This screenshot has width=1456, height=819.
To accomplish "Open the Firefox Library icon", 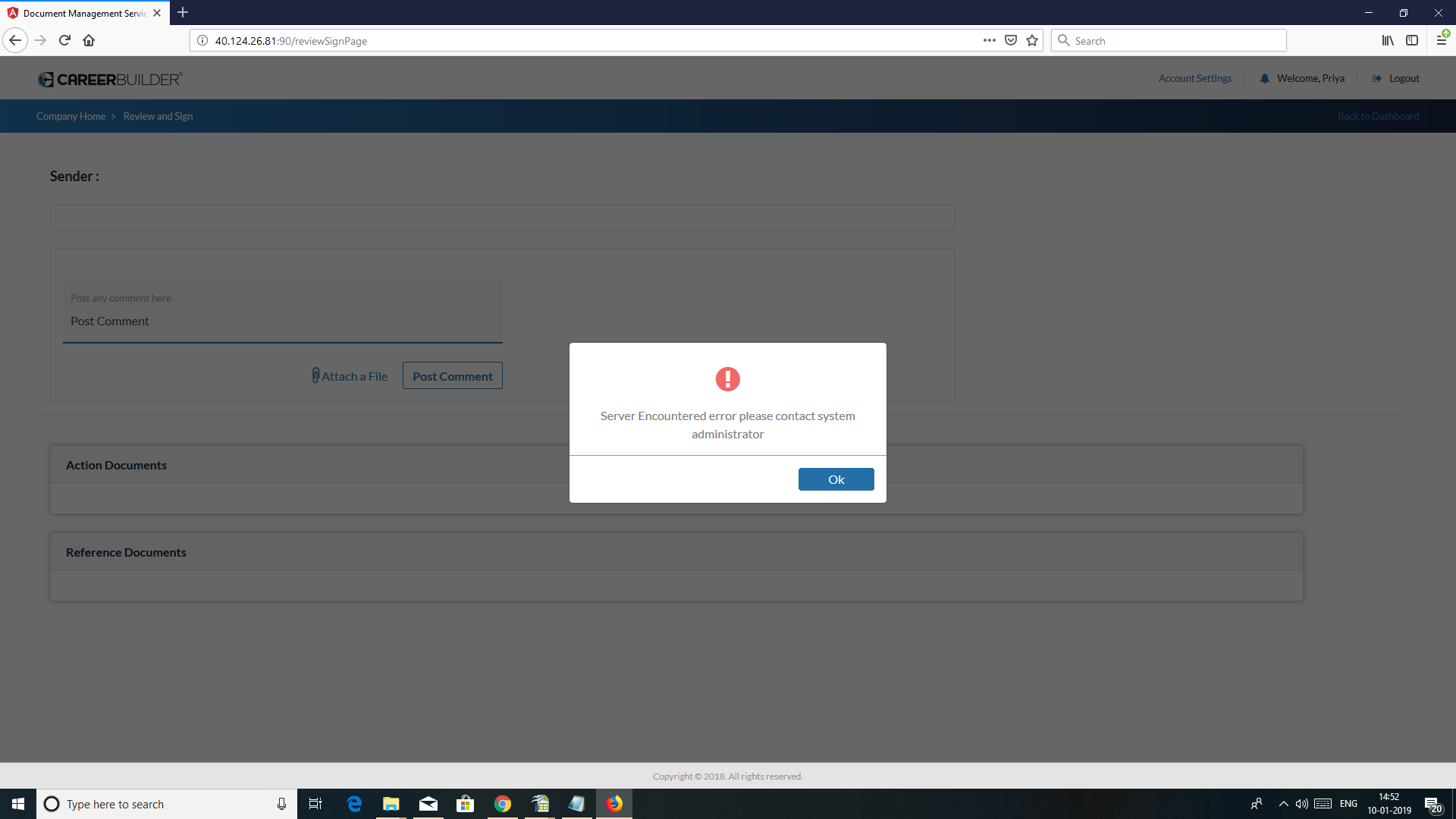I will [x=1388, y=40].
